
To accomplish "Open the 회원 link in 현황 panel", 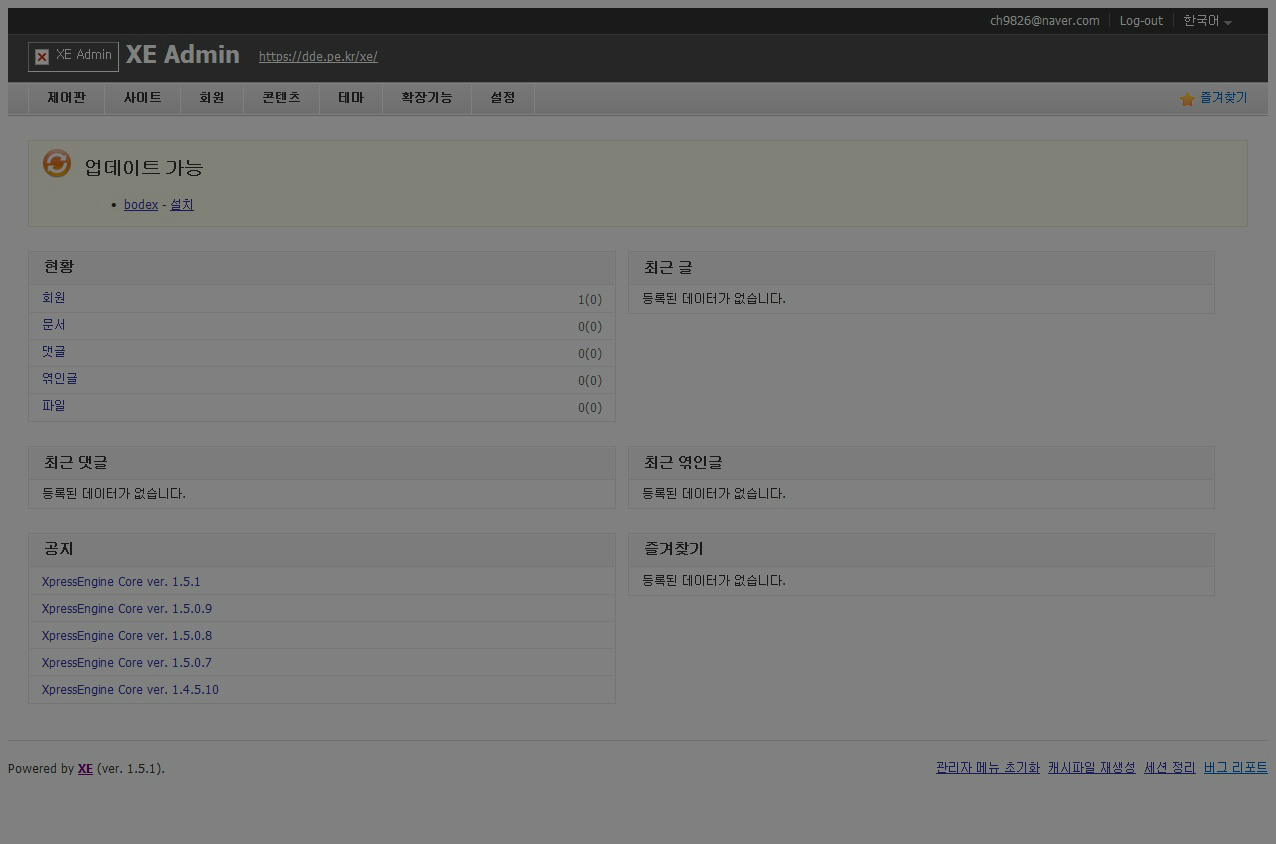I will pyautogui.click(x=53, y=297).
